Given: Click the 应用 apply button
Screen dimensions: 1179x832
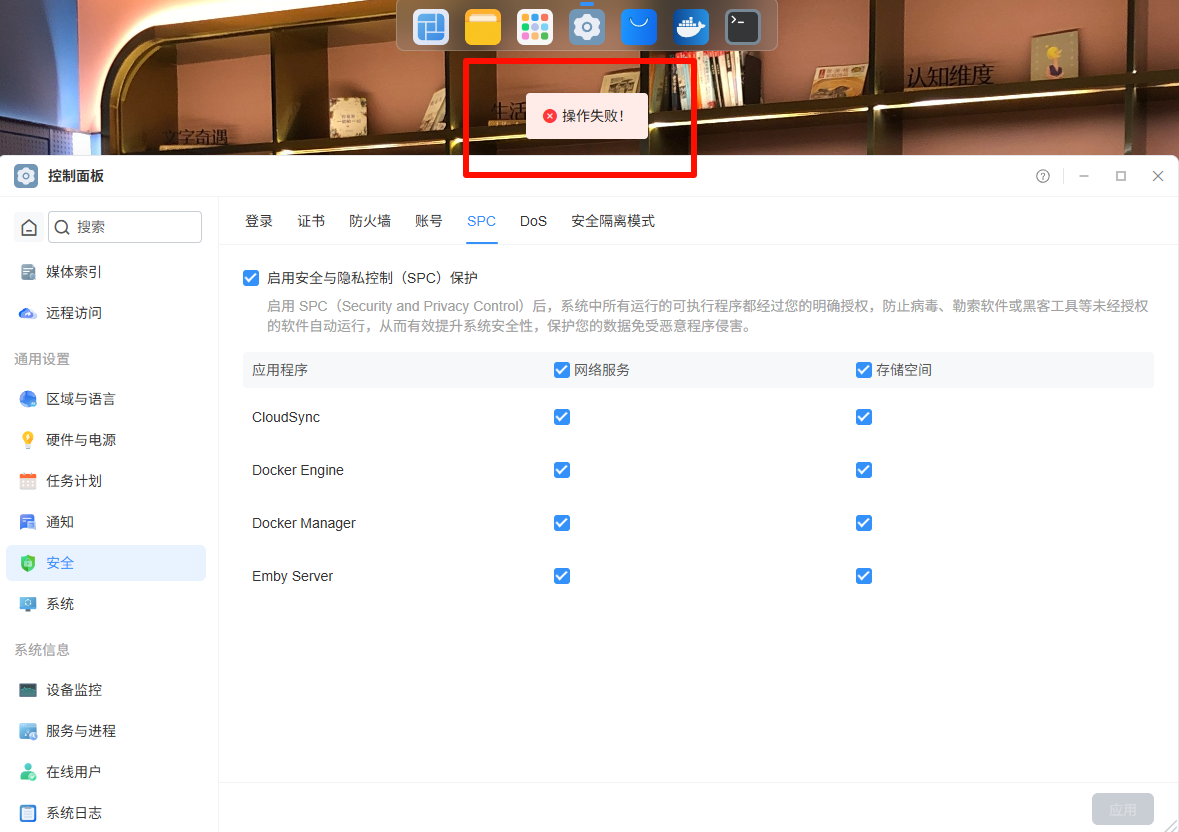Looking at the screenshot, I should [1123, 809].
